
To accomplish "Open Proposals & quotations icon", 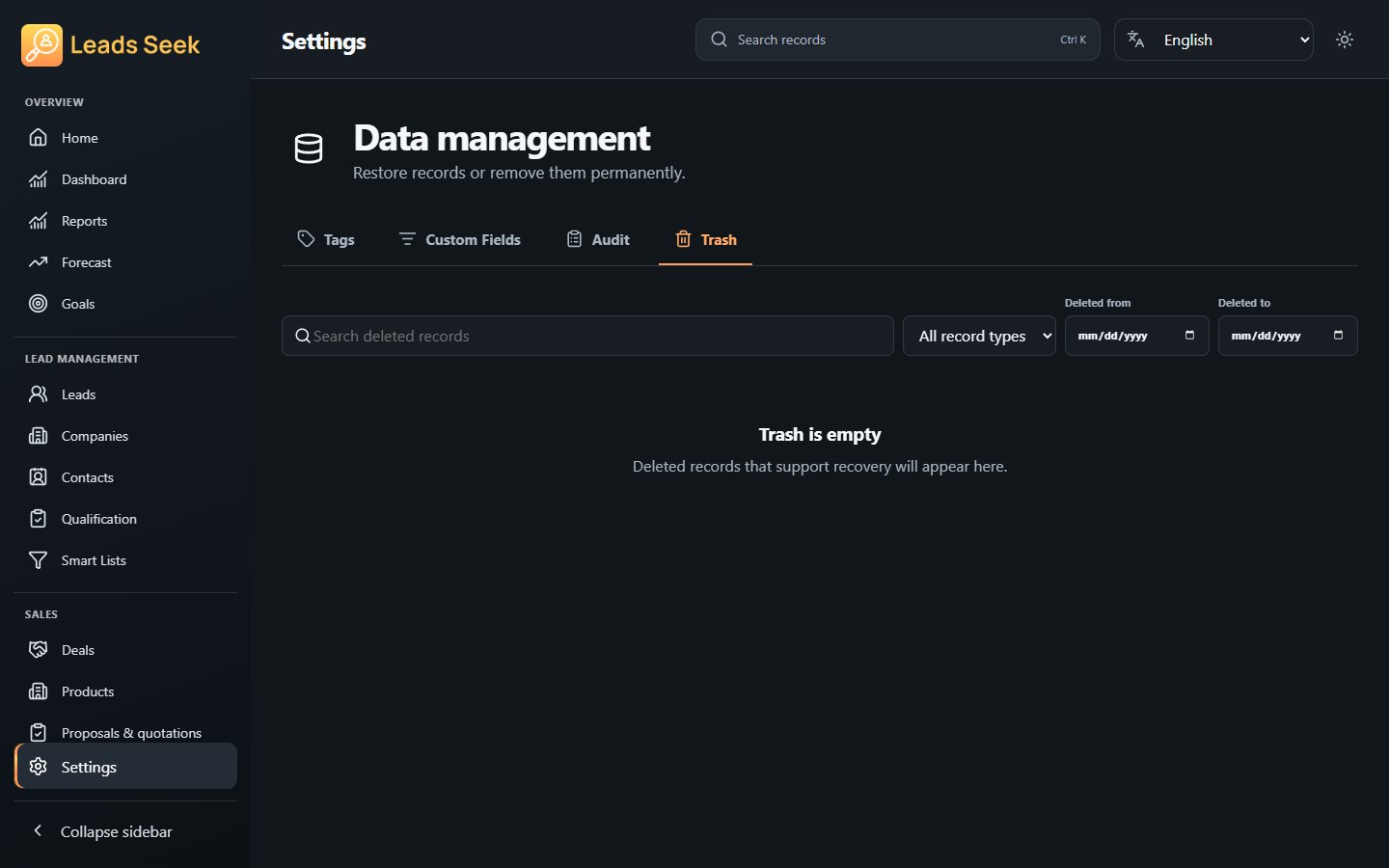I will click(x=38, y=733).
